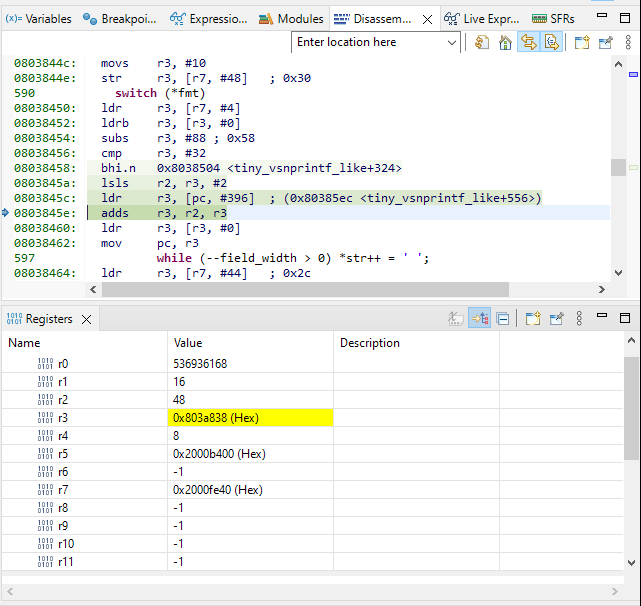This screenshot has height=606, width=641.
Task: Click the 'bhi.n 0x8038504' instruction line
Action: 251,168
